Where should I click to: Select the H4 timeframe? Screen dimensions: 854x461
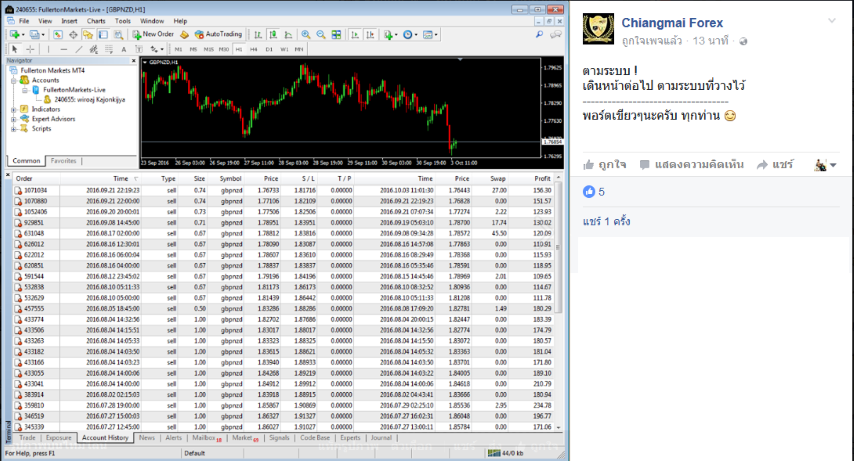click(254, 49)
